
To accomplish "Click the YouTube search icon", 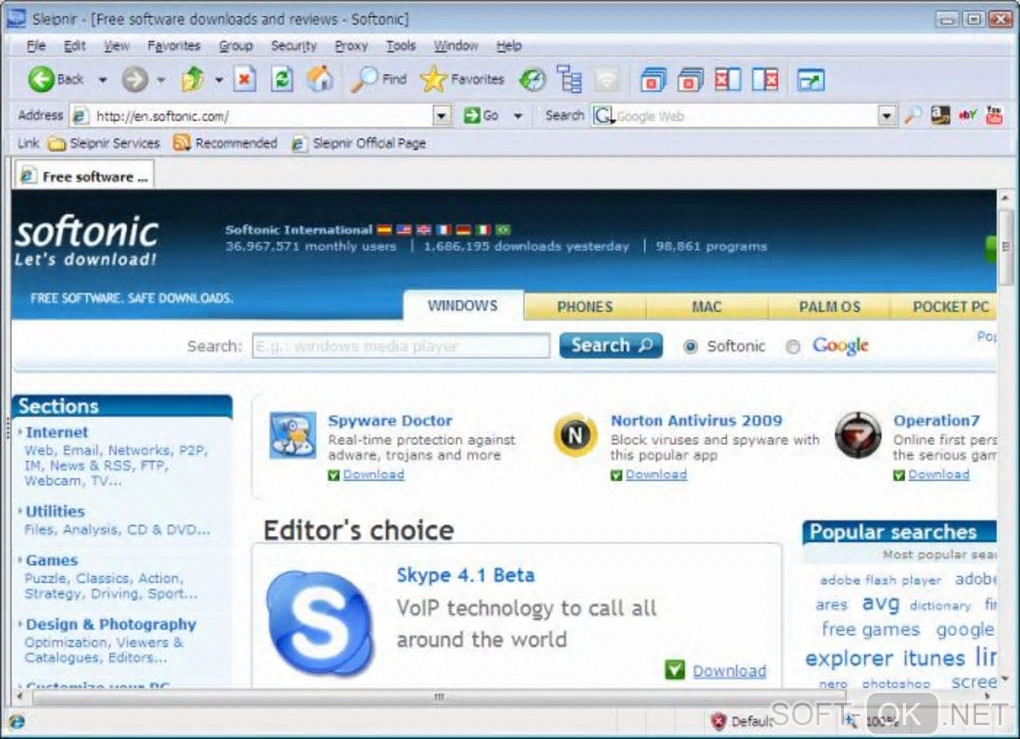I will pyautogui.click(x=994, y=116).
